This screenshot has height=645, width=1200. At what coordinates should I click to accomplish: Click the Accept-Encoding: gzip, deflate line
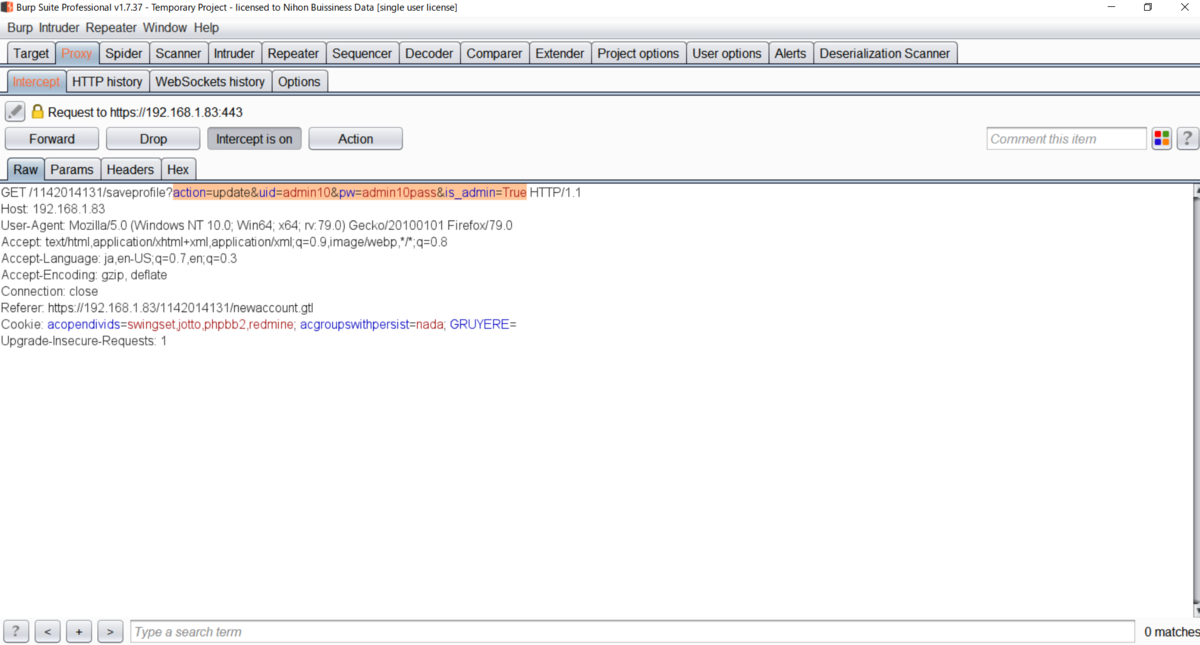pyautogui.click(x=84, y=275)
